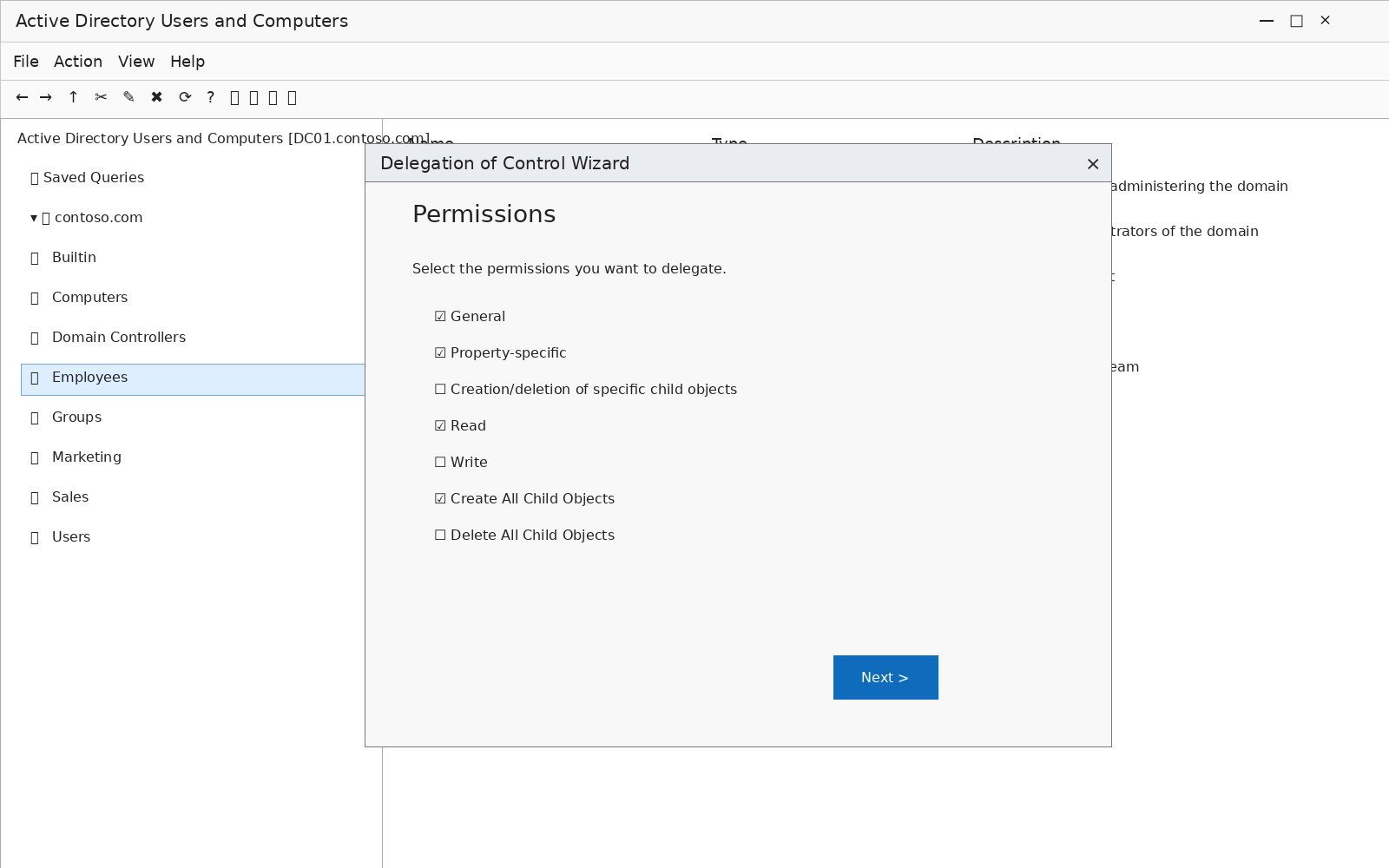
Task: Select Saved Queries in the tree
Action: point(94,177)
